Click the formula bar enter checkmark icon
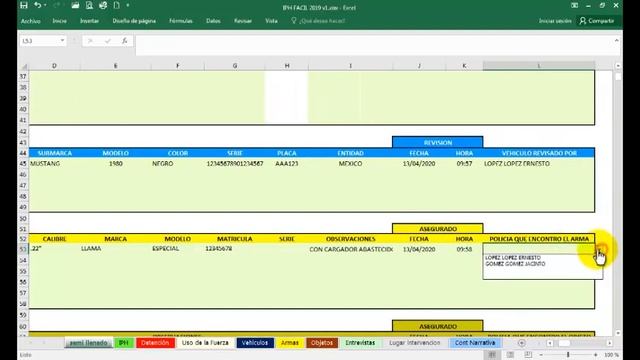Viewport: 640px width, 360px height. (x=108, y=41)
